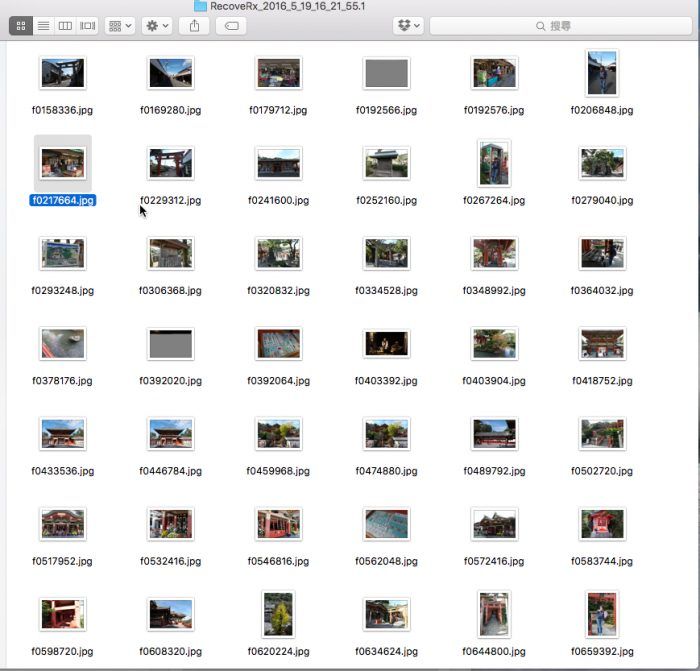Click the file name label f0392020.jpg
The width and height of the screenshot is (700, 671).
[171, 381]
